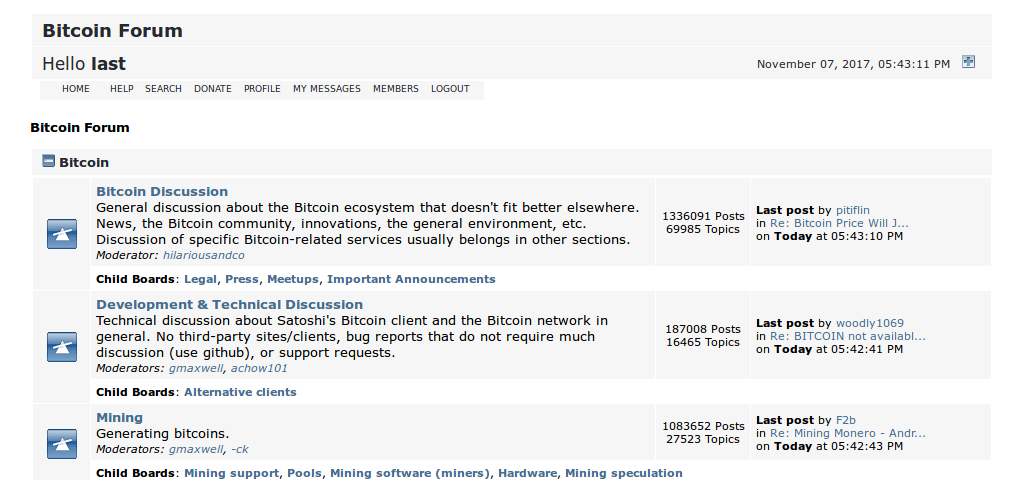
Task: Click gmaxwell in the Development board moderators
Action: point(196,368)
